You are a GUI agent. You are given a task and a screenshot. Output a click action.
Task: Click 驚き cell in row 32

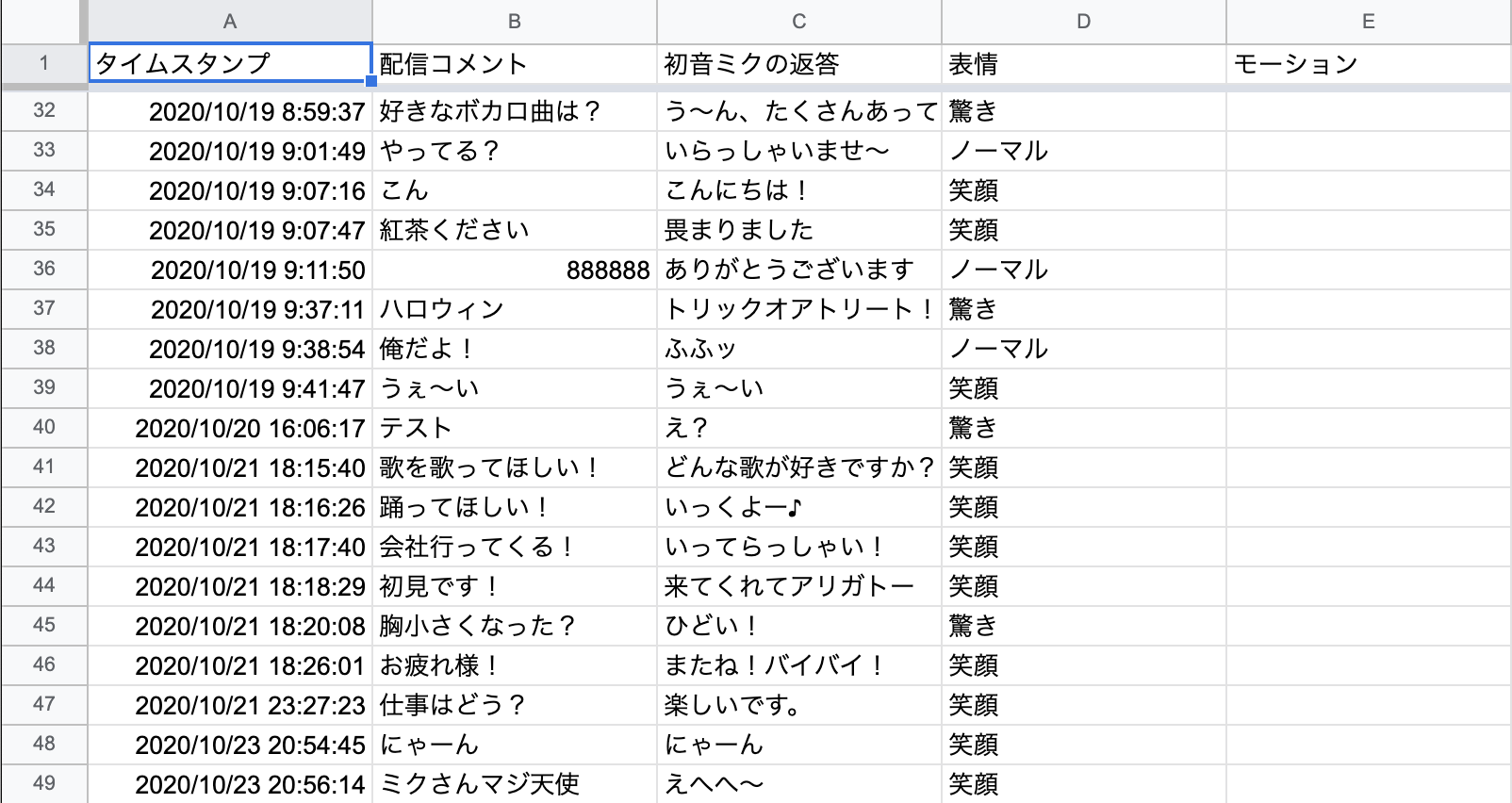(1084, 111)
